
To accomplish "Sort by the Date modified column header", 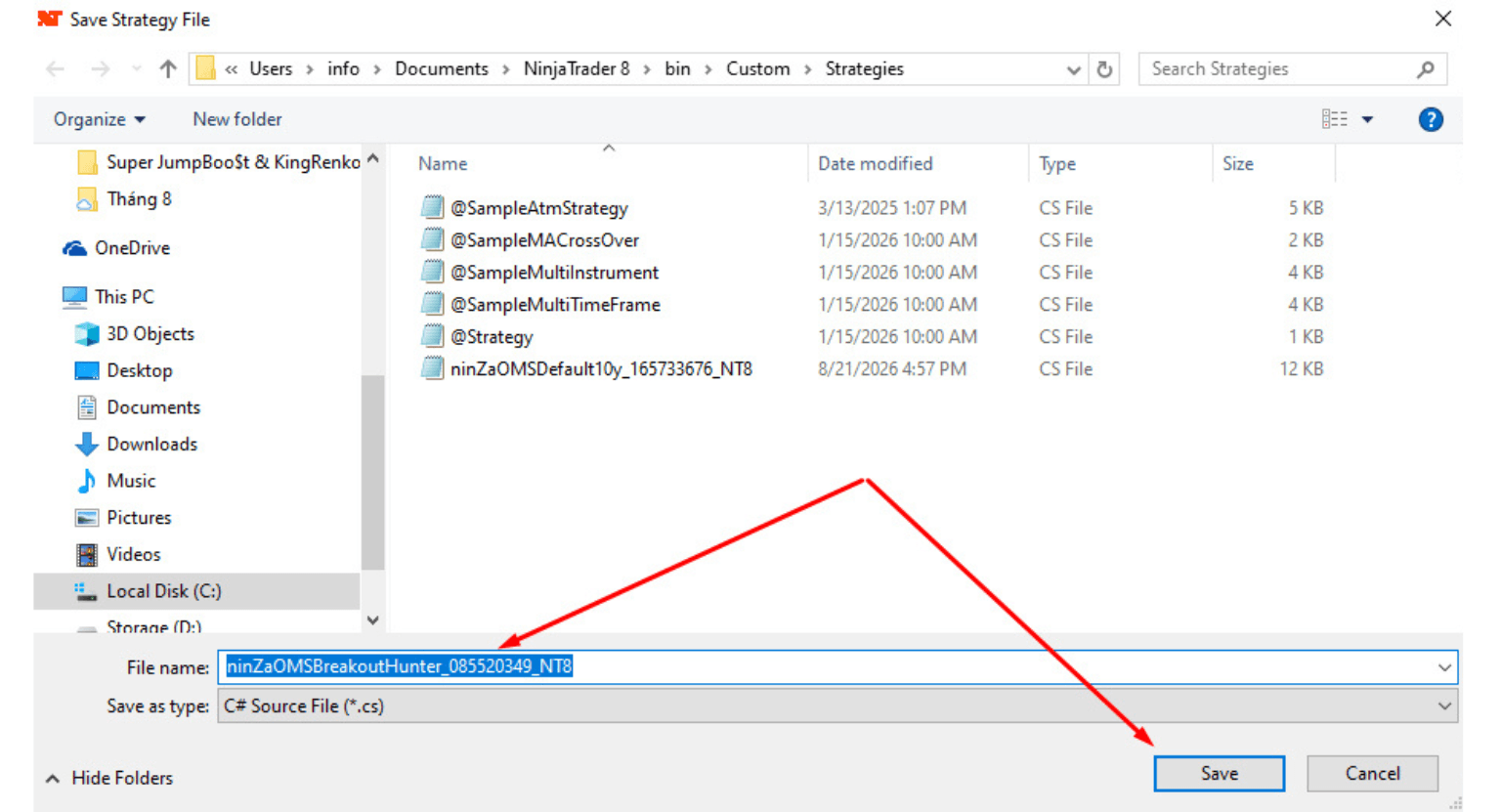I will coord(876,164).
